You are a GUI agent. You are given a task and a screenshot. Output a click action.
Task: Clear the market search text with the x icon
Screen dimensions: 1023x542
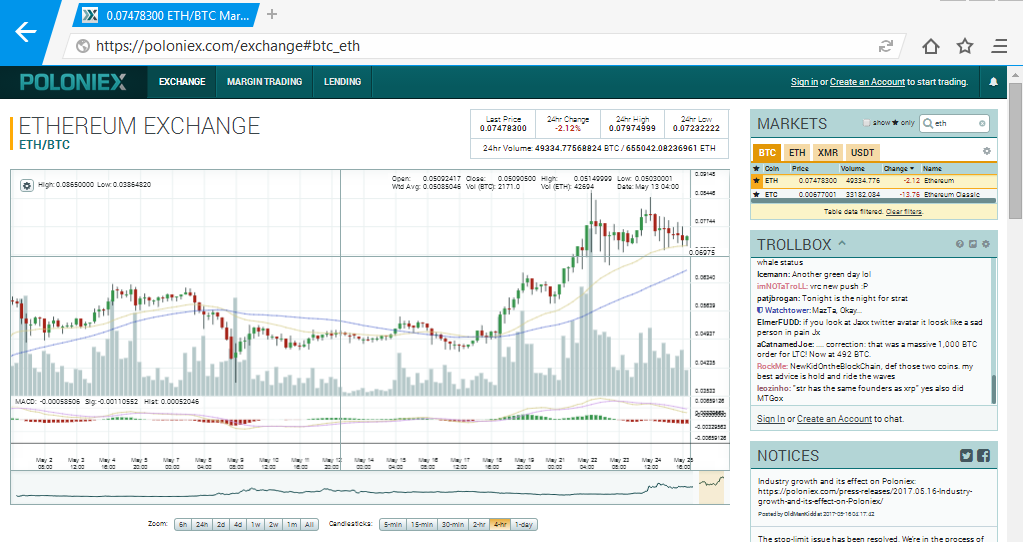coord(982,123)
